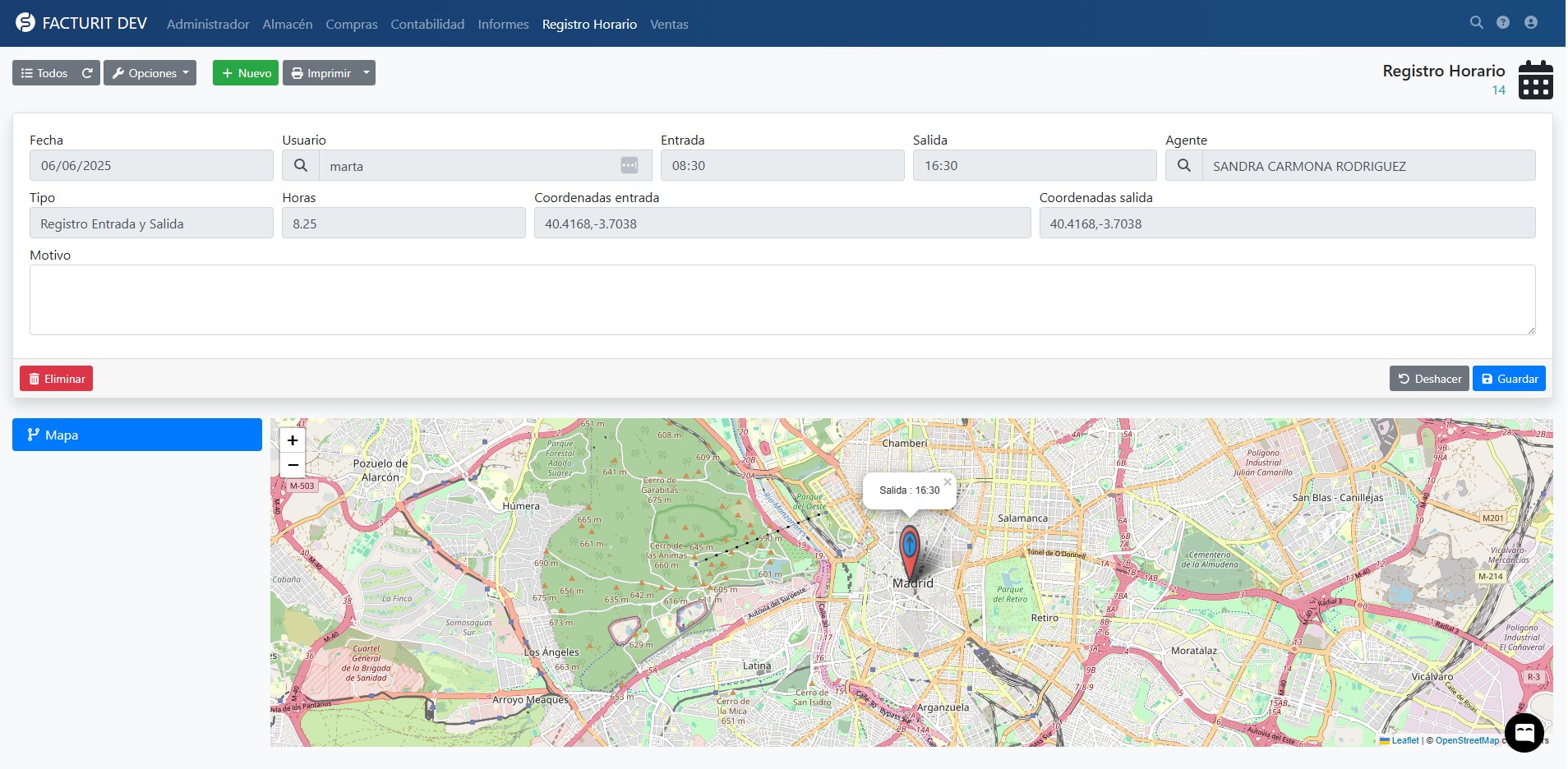
Task: Open the chat widget bubble icon
Action: (1524, 732)
